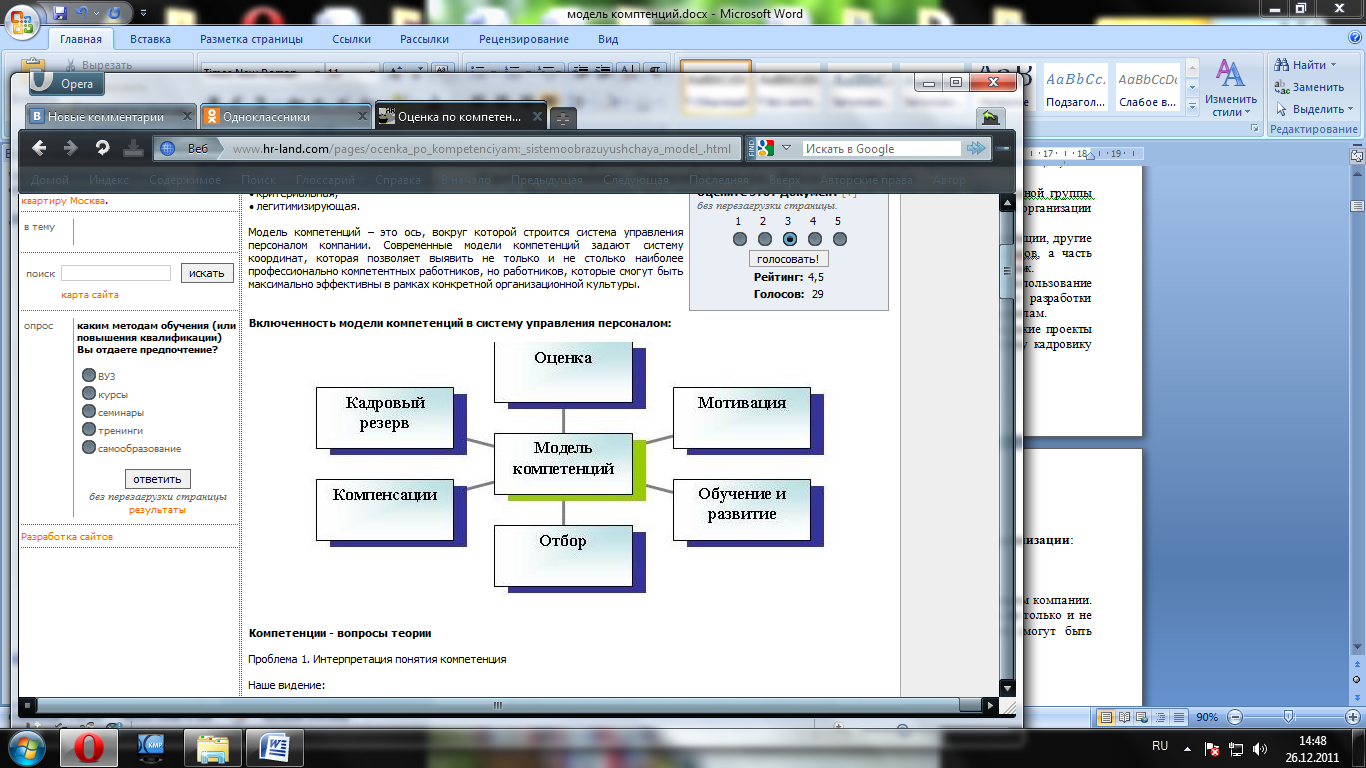Screen dimensions: 1366x768
Task: Switch to Print Layout view in Word
Action: tap(1106, 717)
